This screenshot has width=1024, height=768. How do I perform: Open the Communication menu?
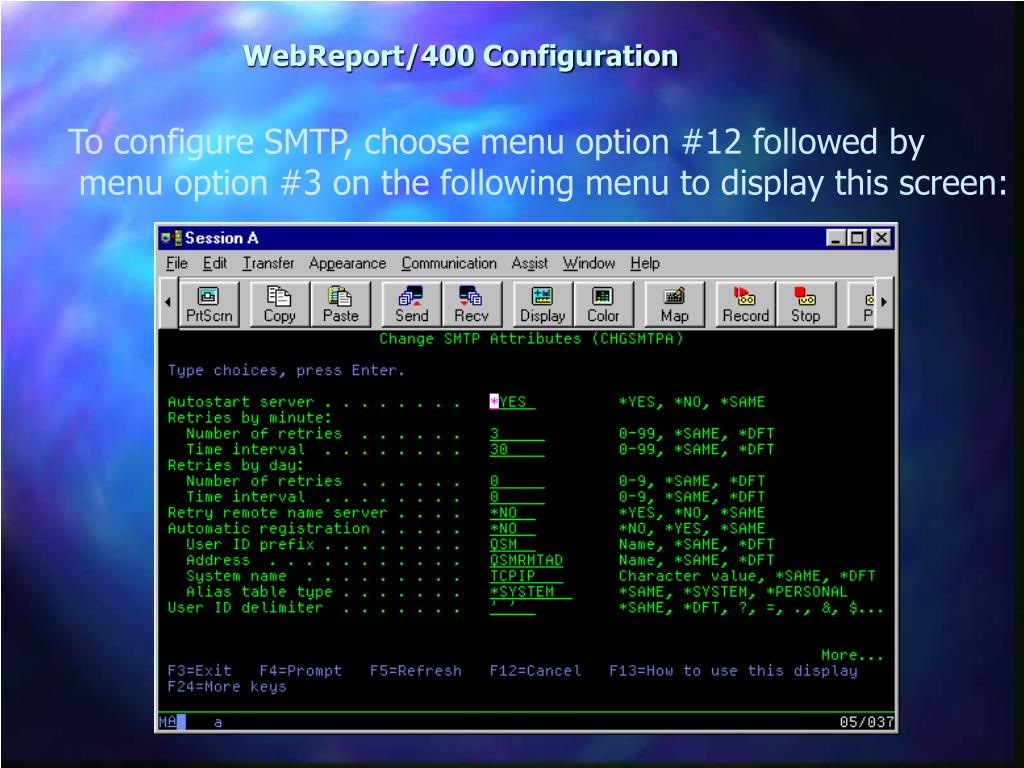click(449, 263)
